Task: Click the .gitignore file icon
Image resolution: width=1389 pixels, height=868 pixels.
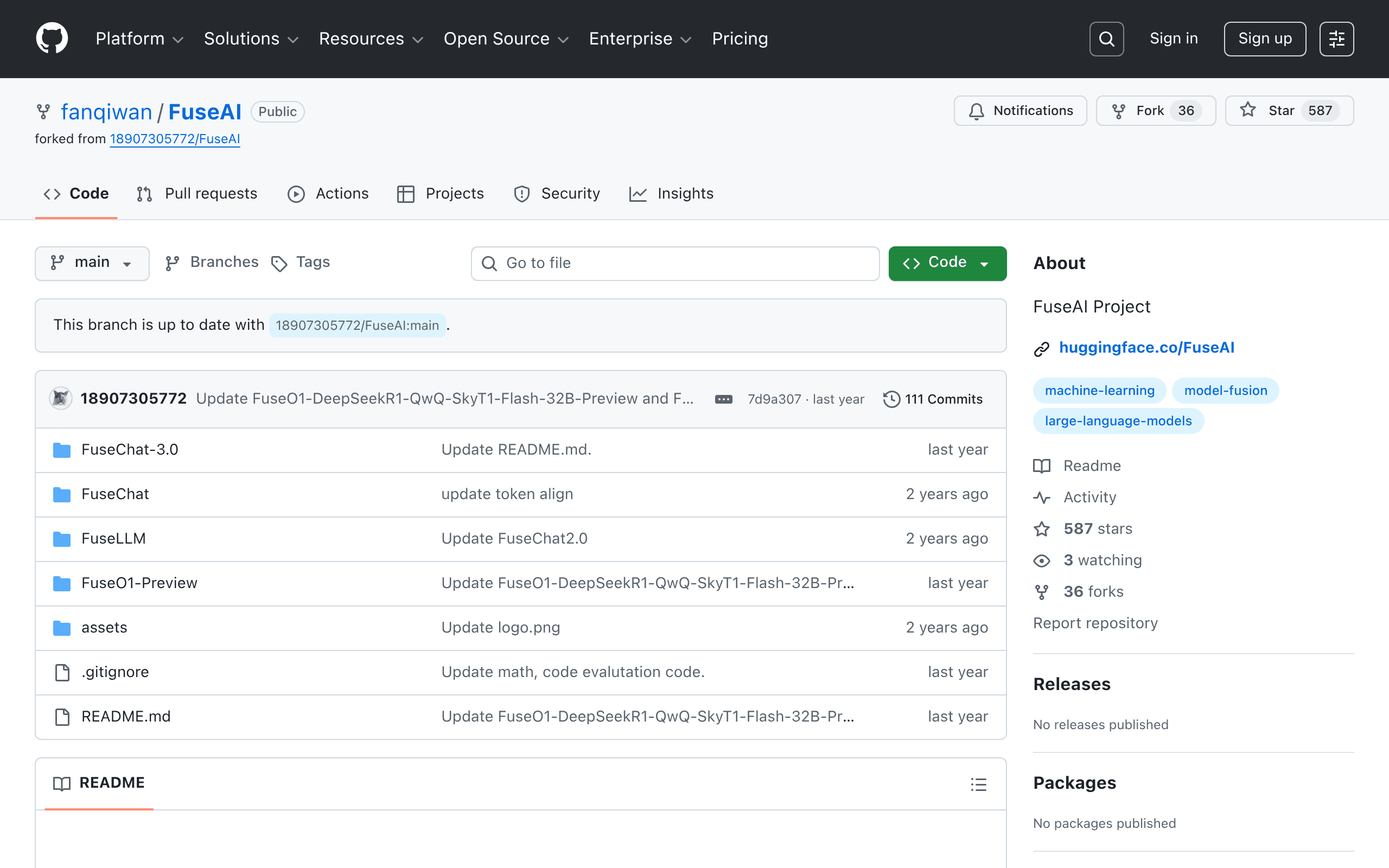Action: 62,672
